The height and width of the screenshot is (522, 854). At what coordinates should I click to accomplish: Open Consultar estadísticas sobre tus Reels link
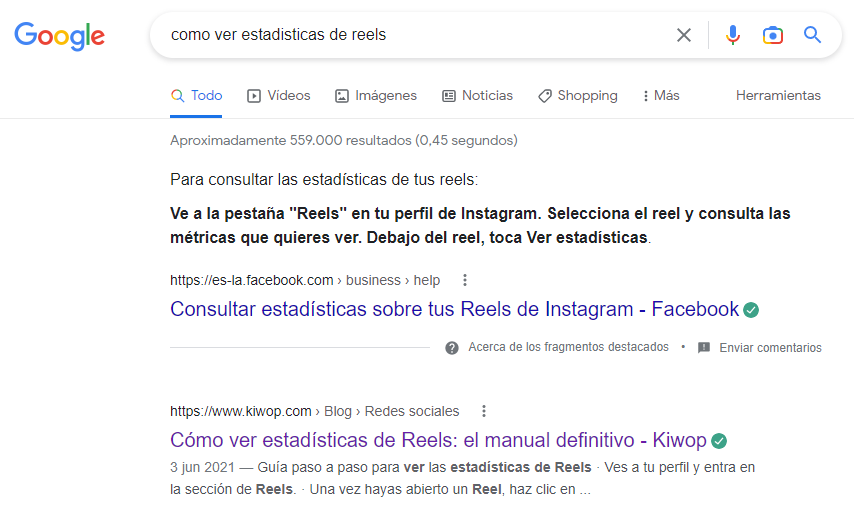tap(454, 309)
